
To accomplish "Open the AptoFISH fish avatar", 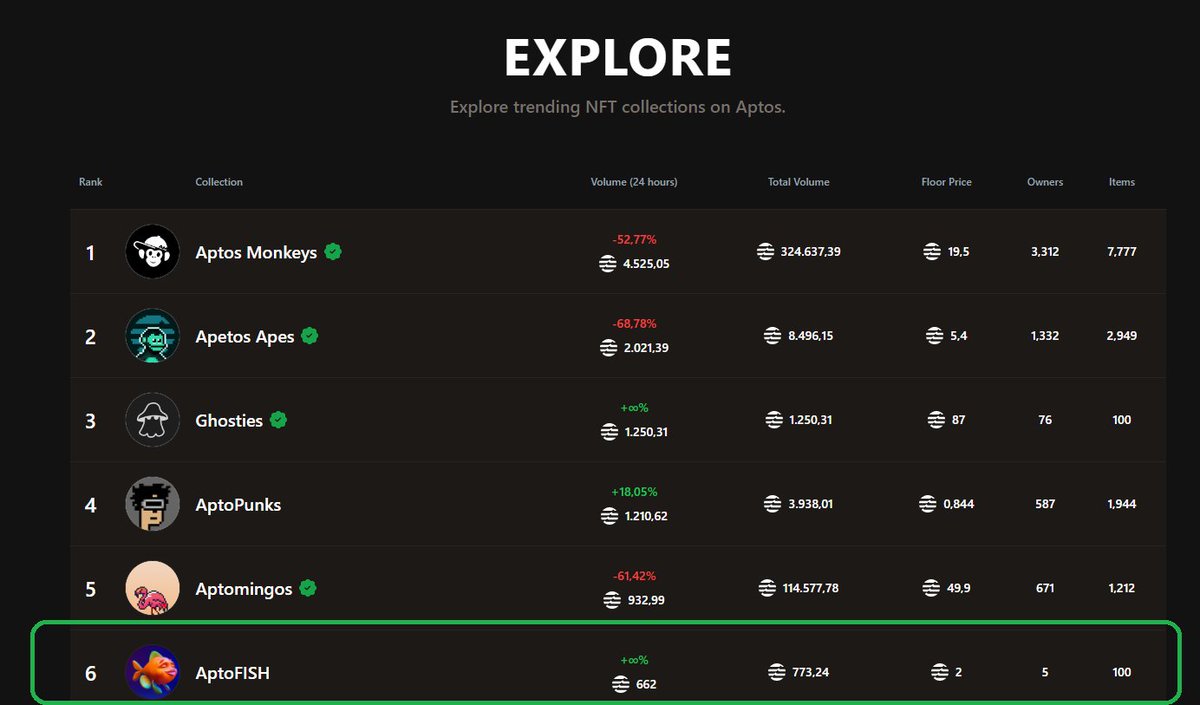I will [x=152, y=672].
